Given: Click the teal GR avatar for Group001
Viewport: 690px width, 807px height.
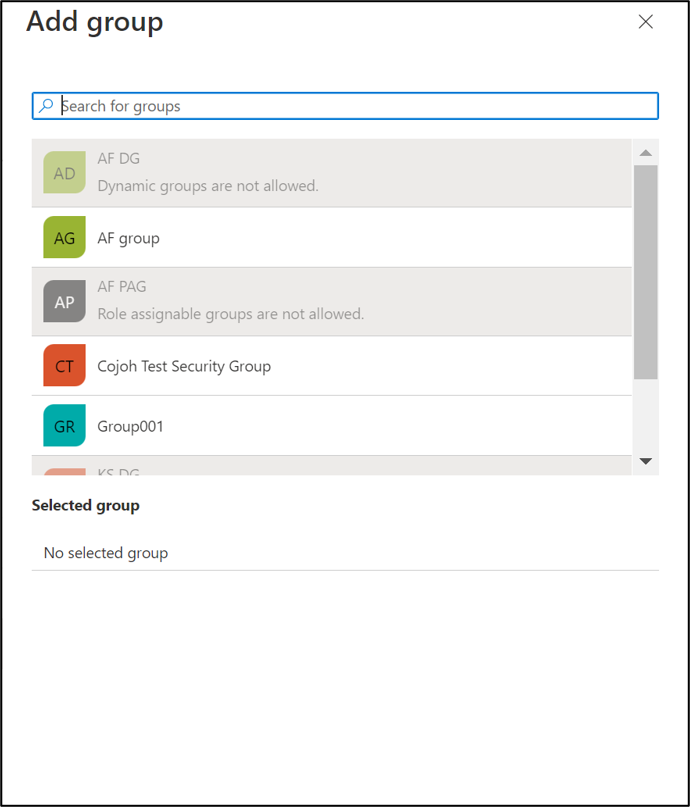Looking at the screenshot, I should [x=63, y=425].
